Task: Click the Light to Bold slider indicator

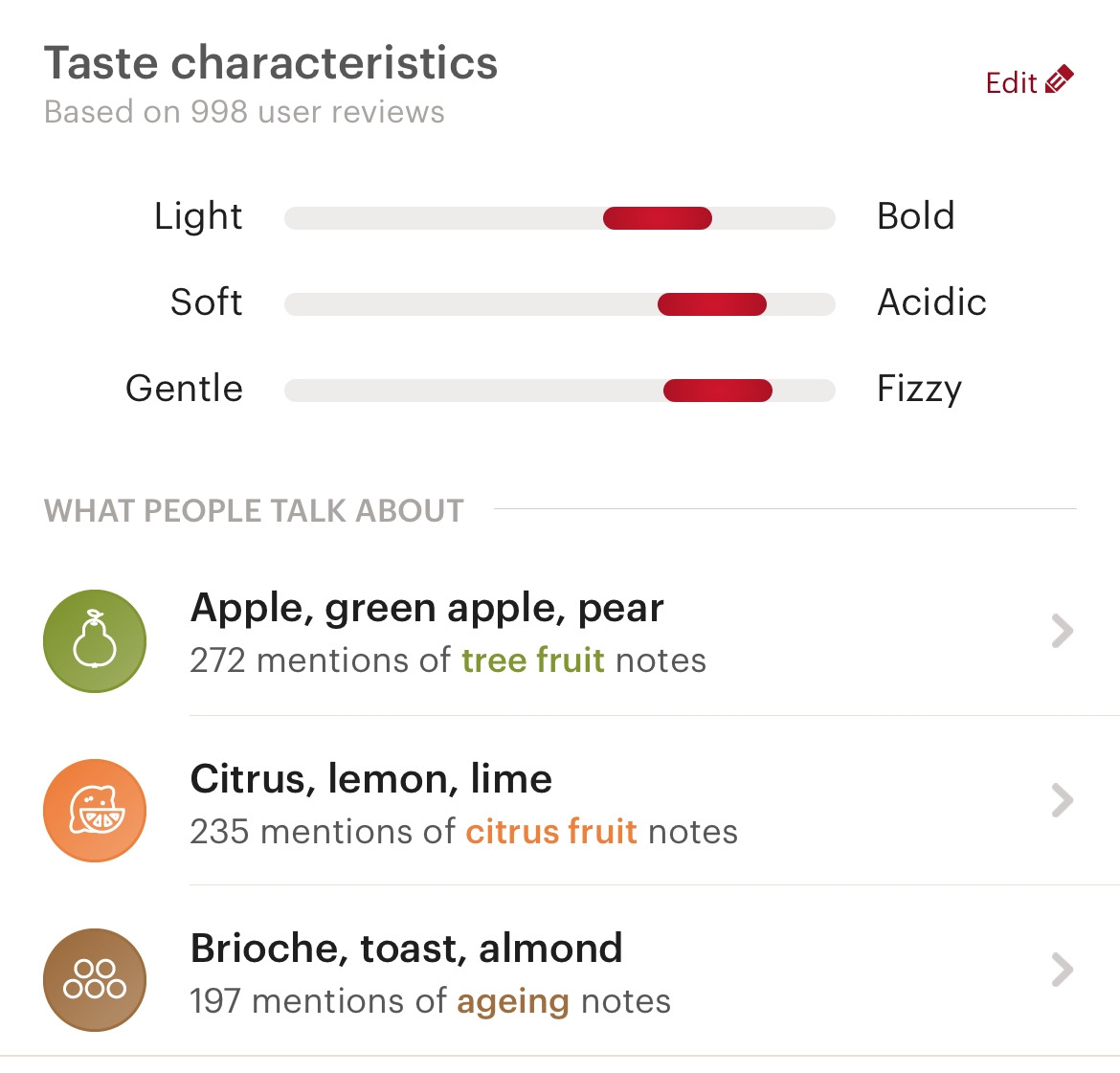Action: 657,218
